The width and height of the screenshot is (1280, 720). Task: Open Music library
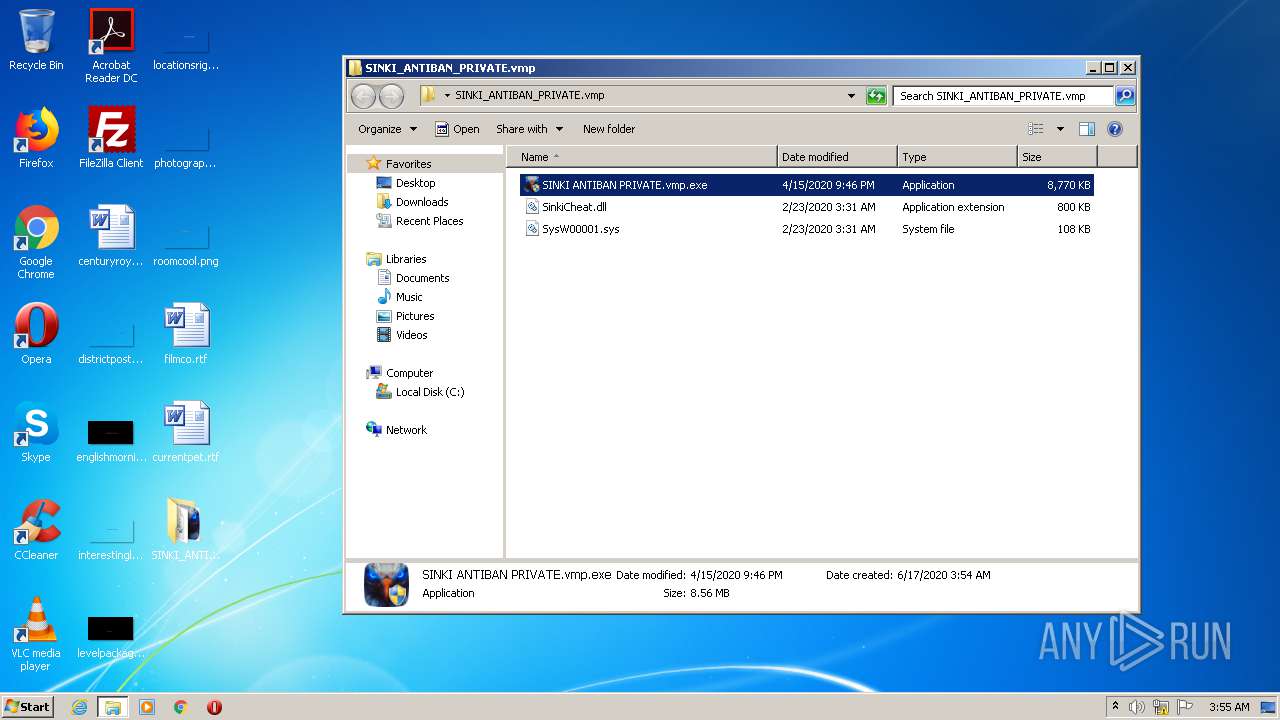409,297
